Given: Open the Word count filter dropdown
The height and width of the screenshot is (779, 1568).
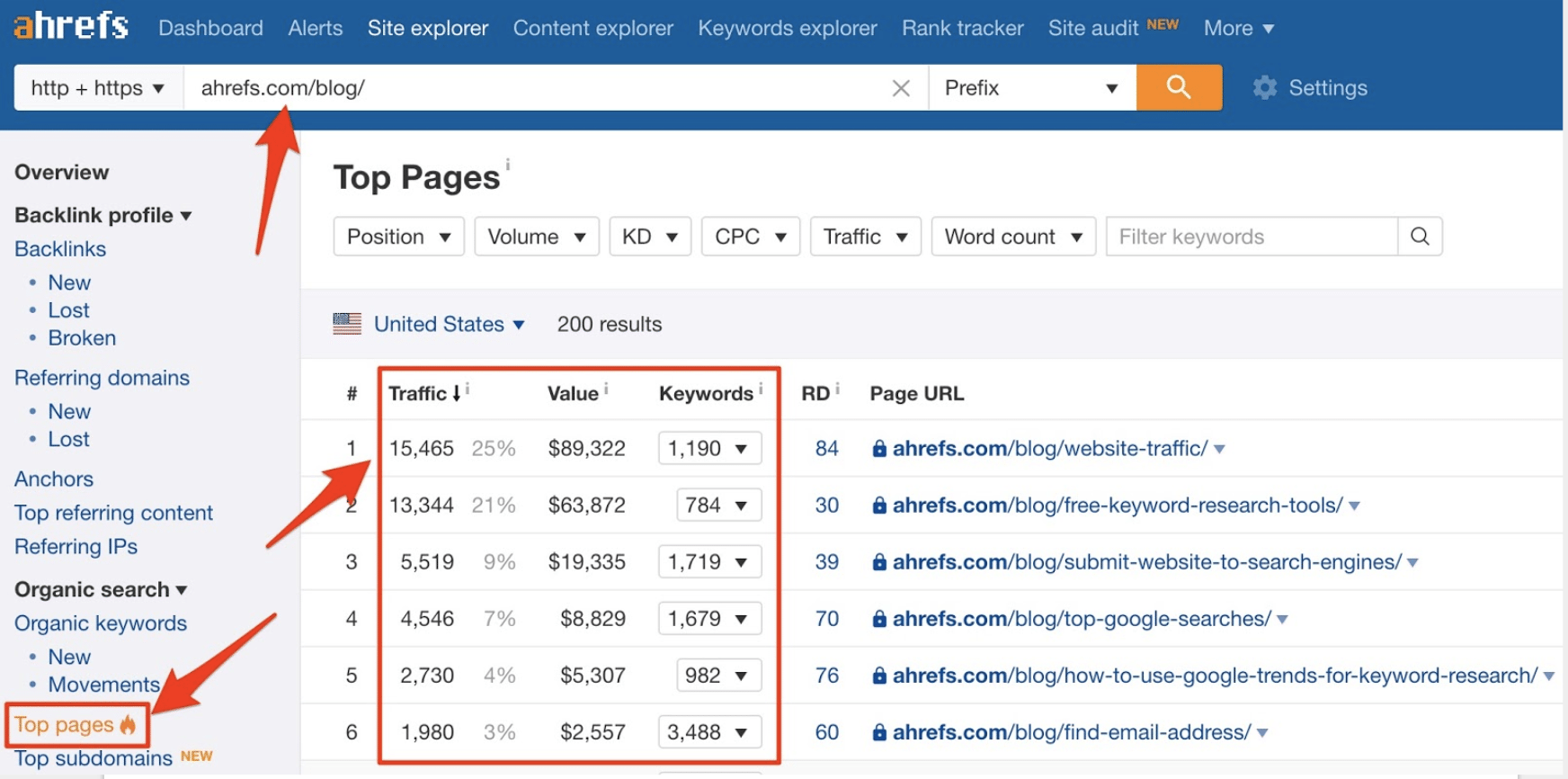Looking at the screenshot, I should pyautogui.click(x=1013, y=236).
